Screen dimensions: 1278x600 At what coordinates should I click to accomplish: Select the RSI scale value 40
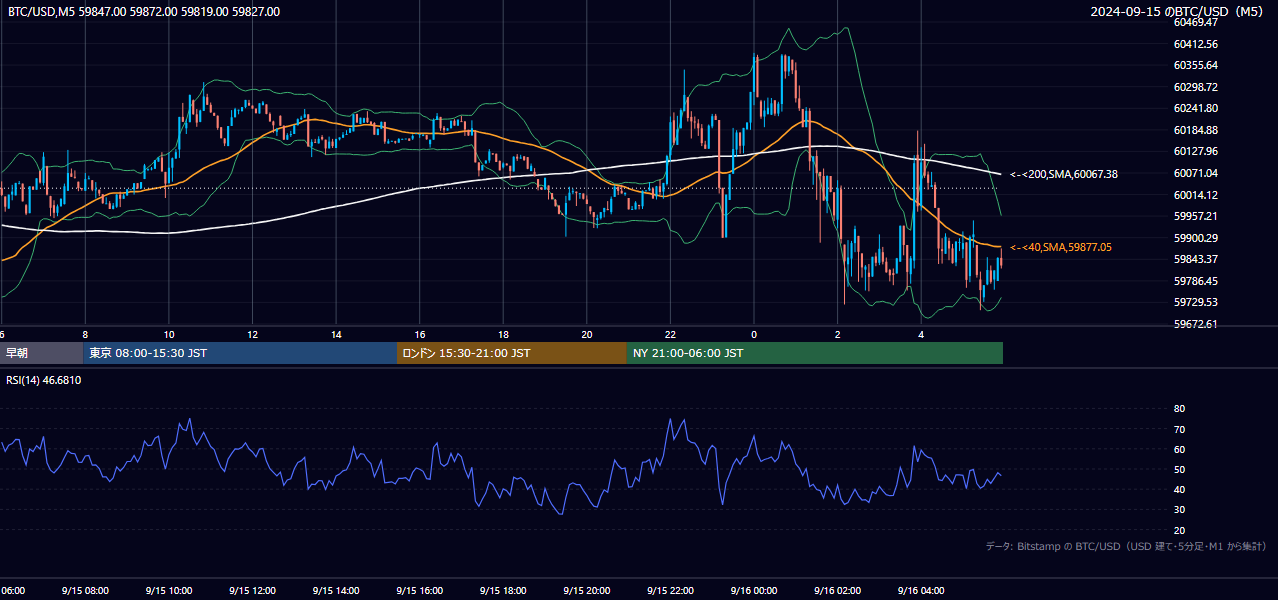click(1179, 489)
